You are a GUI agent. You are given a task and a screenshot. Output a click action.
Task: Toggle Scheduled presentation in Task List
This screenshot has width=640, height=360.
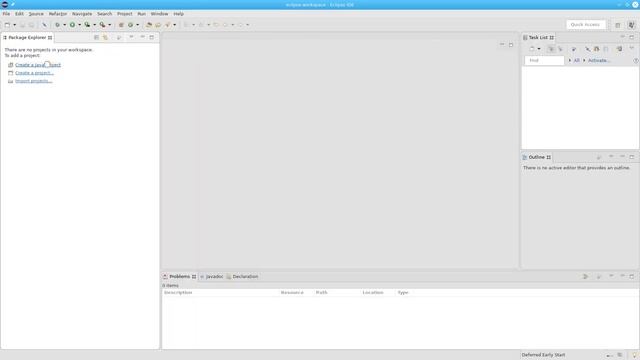[x=560, y=49]
